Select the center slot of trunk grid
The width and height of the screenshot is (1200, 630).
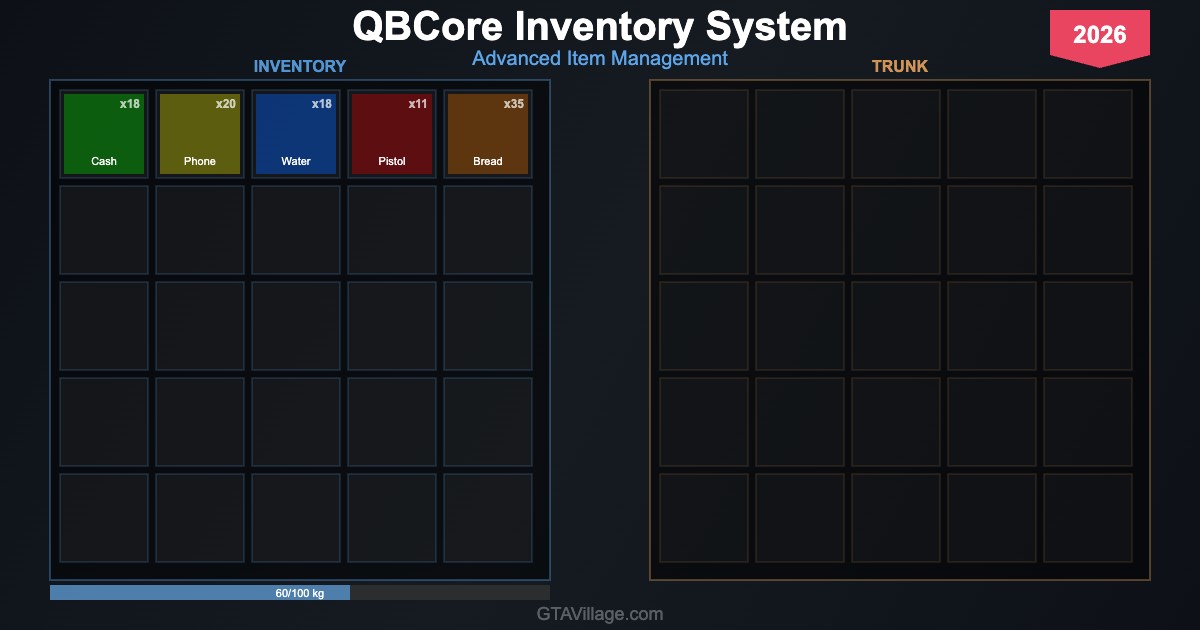point(896,326)
